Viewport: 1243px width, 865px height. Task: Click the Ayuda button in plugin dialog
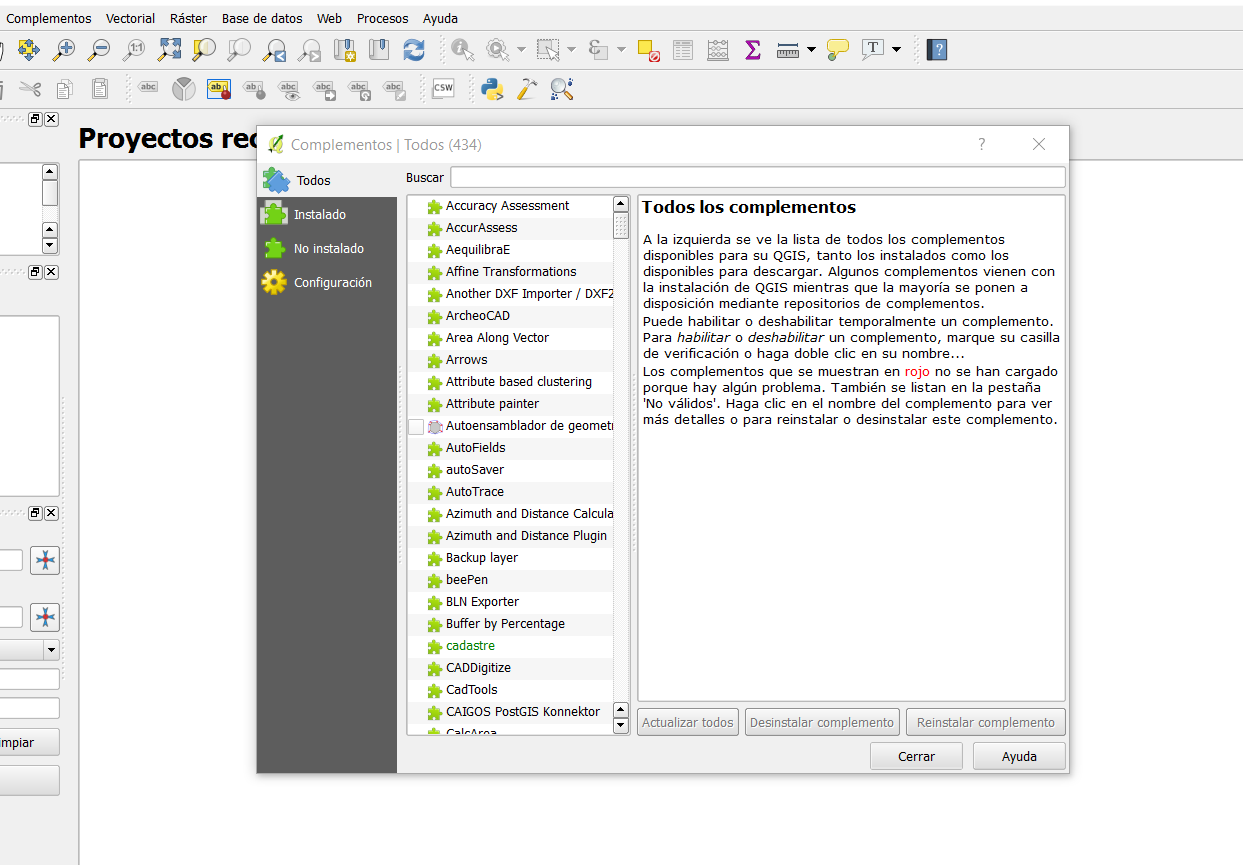1019,756
